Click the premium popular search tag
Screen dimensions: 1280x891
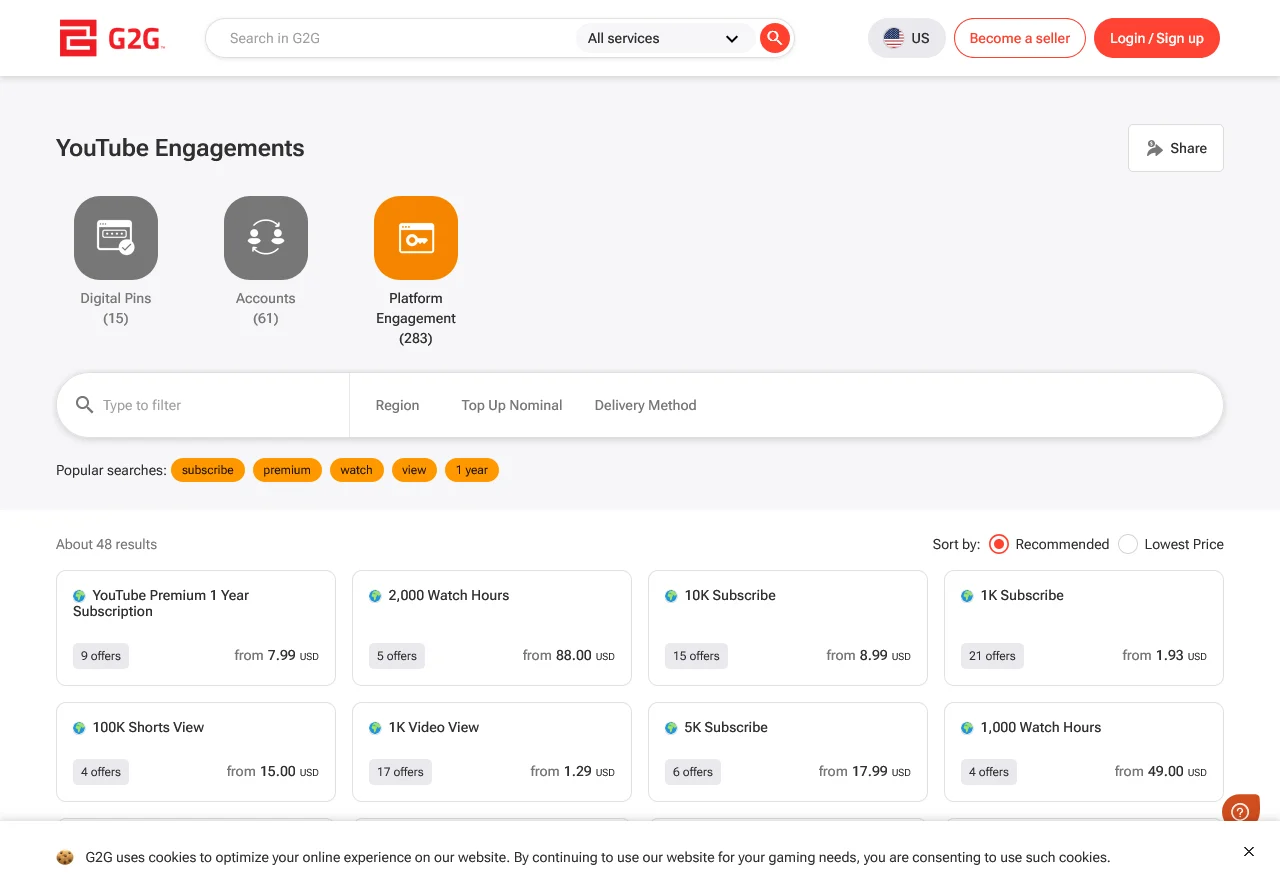[287, 470]
